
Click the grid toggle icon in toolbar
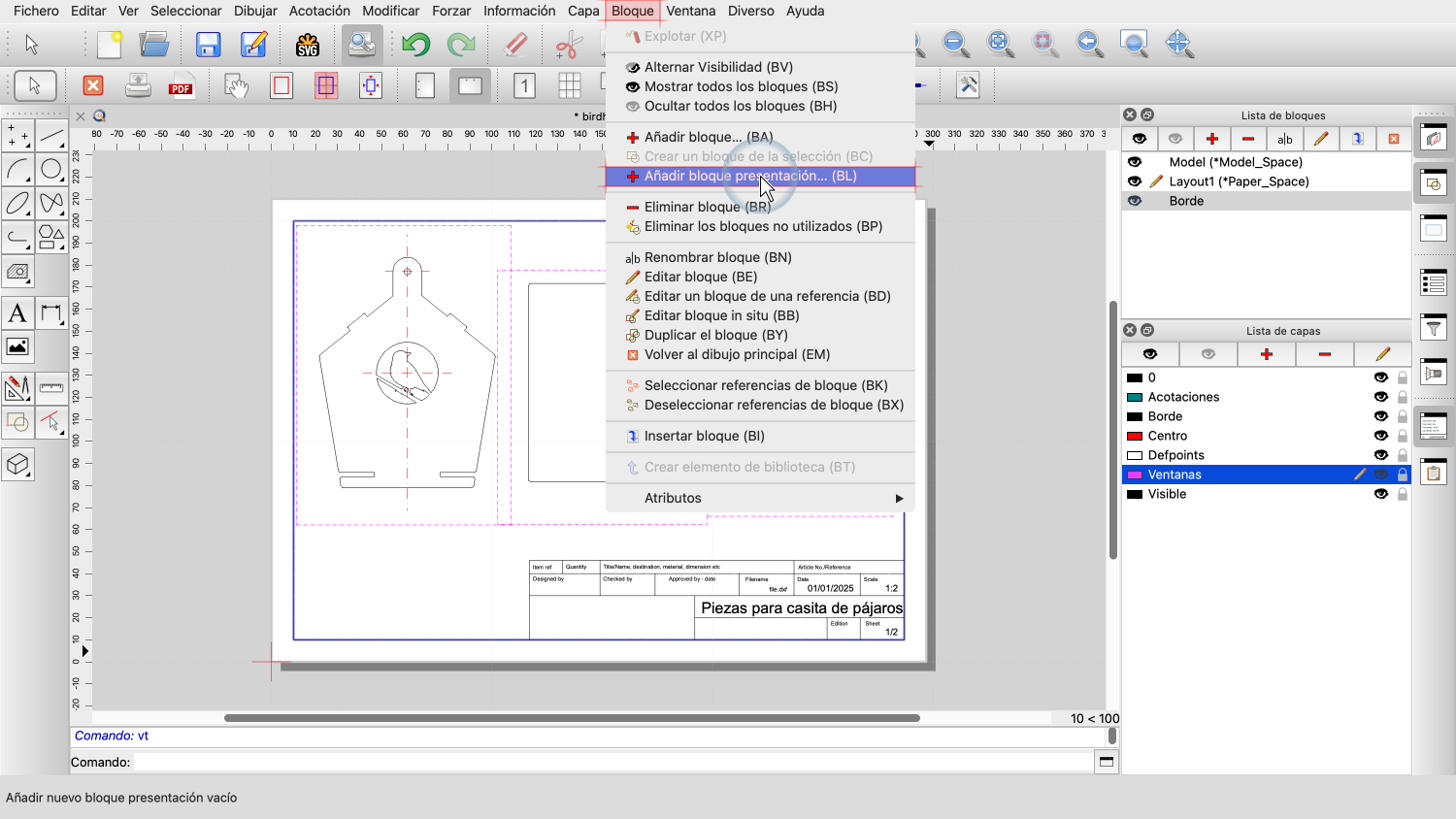click(570, 86)
